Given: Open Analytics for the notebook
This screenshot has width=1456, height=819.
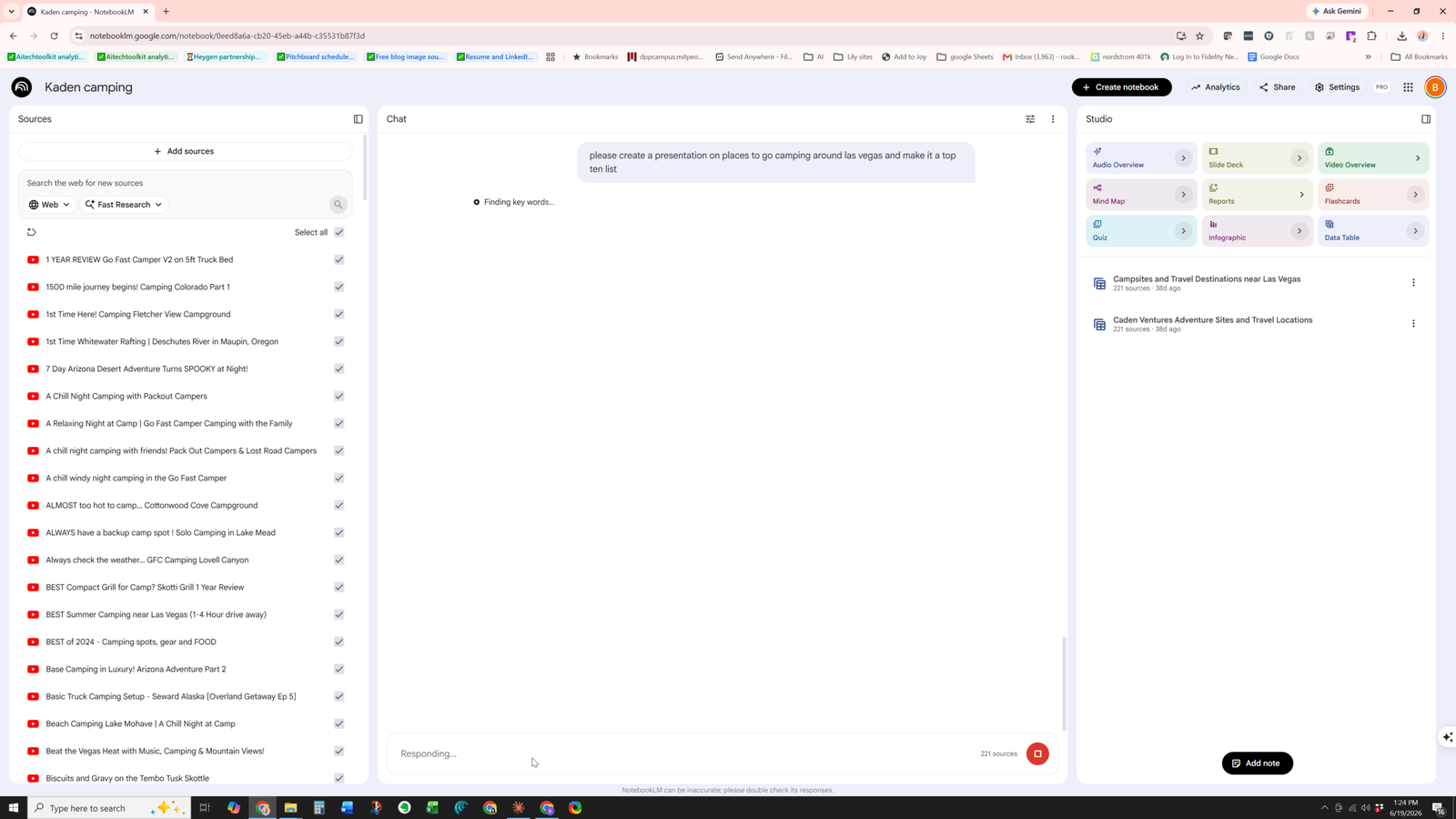Looking at the screenshot, I should (x=1216, y=87).
